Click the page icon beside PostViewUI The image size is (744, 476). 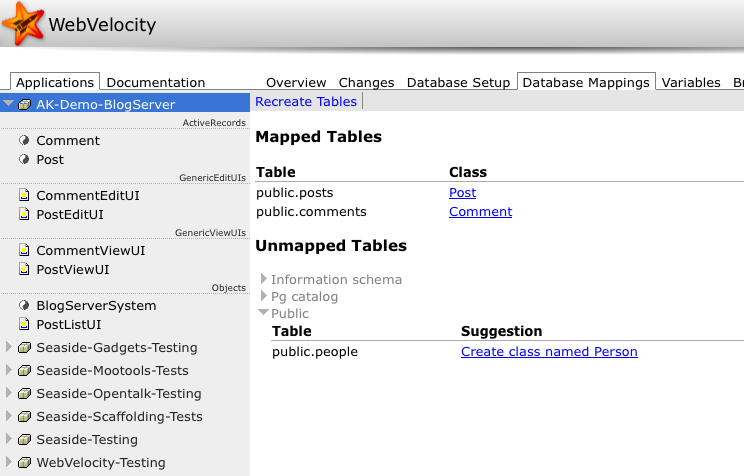click(24, 269)
